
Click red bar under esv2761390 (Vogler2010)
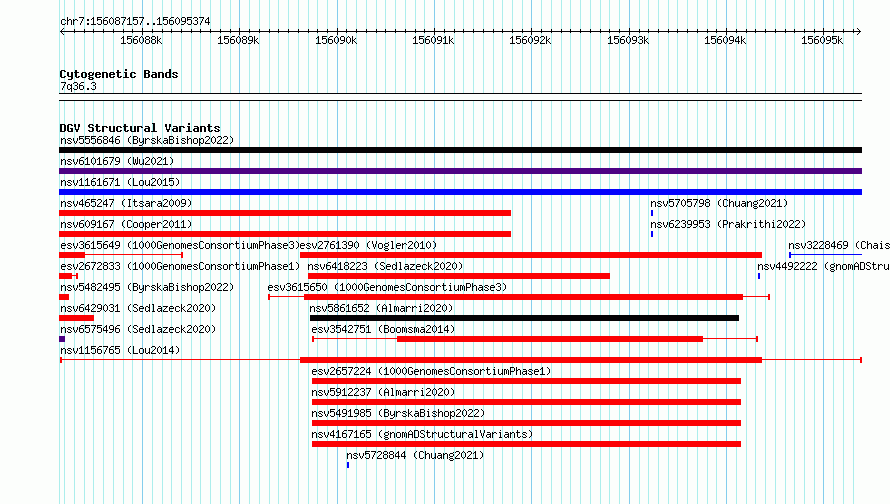coord(531,255)
